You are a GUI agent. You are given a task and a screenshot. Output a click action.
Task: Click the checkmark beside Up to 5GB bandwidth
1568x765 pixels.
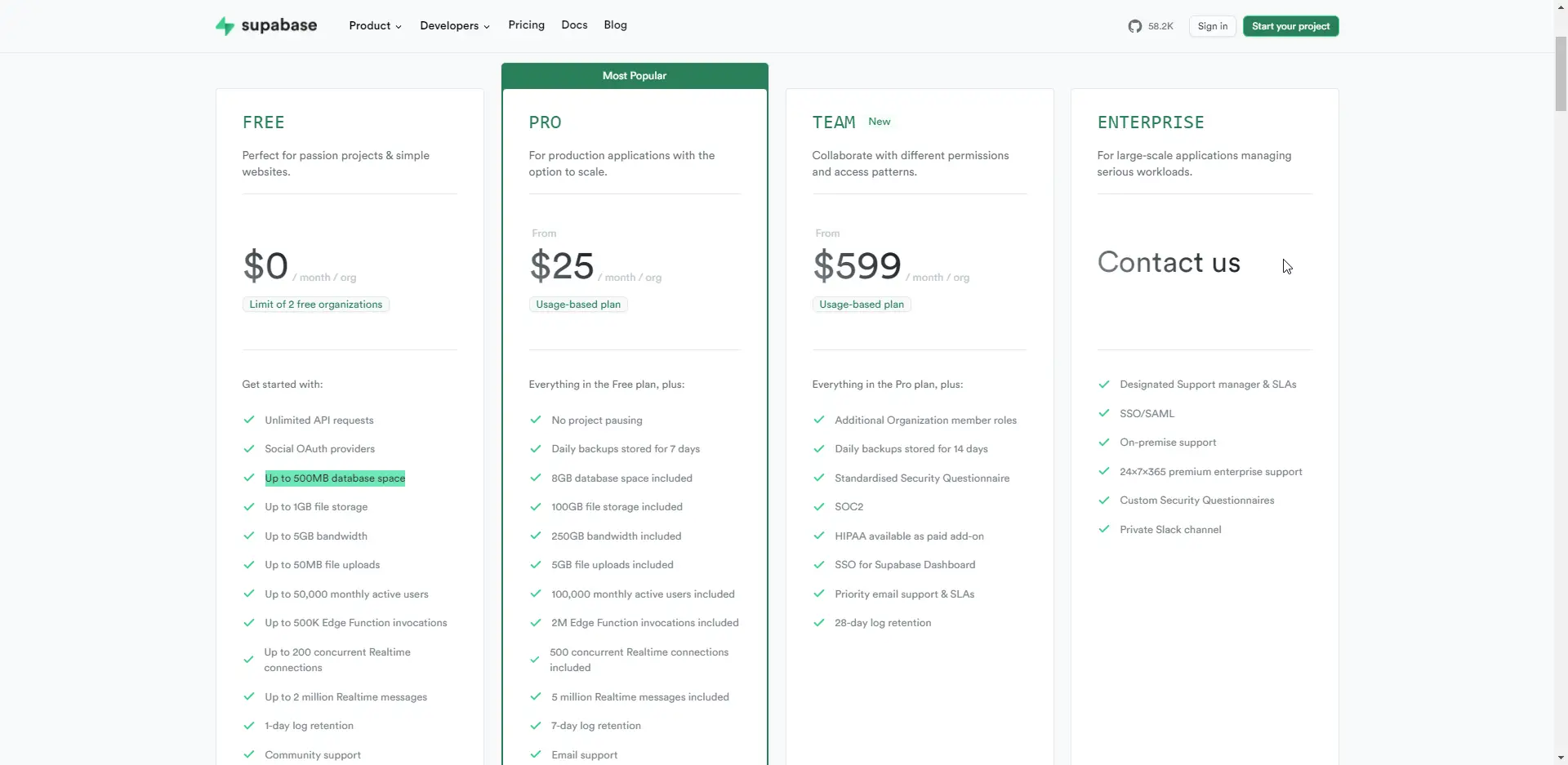(x=249, y=536)
